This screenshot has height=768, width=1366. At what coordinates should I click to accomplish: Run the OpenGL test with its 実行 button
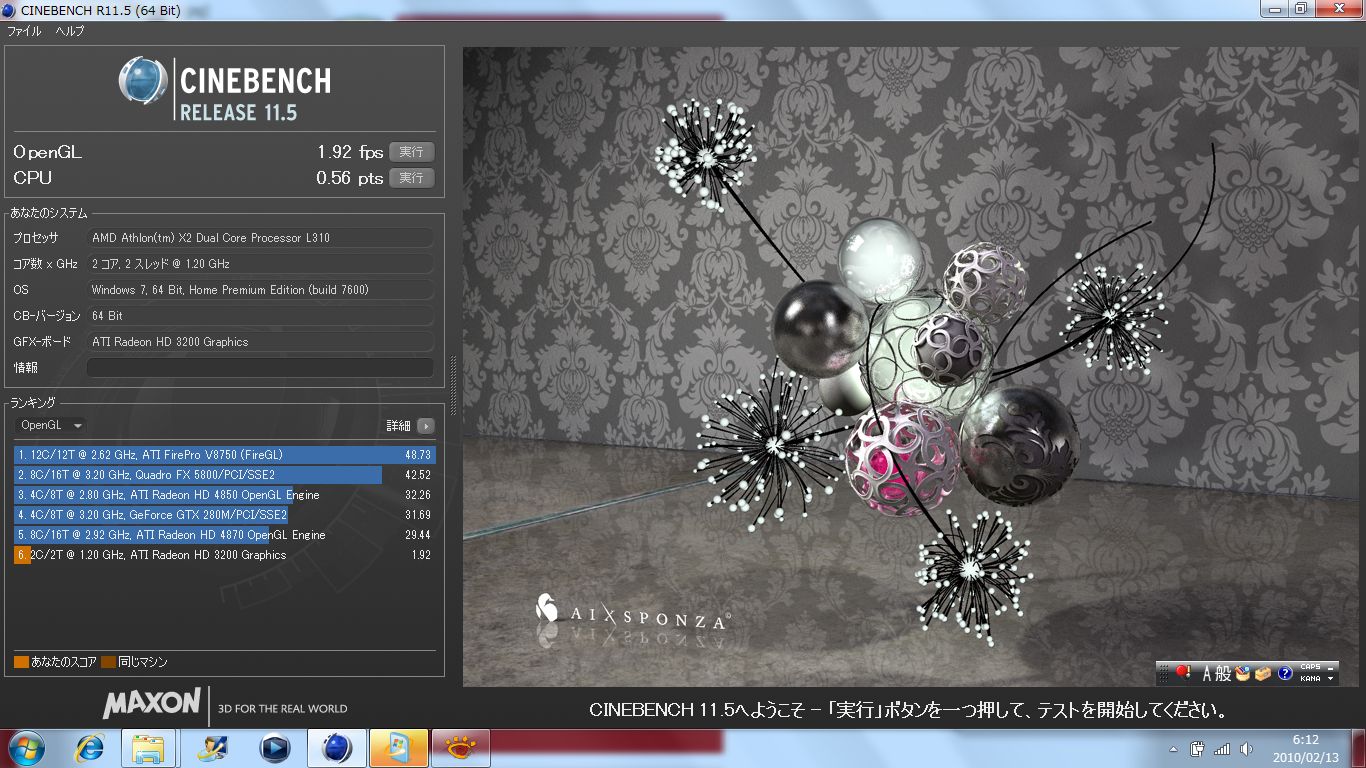411,152
